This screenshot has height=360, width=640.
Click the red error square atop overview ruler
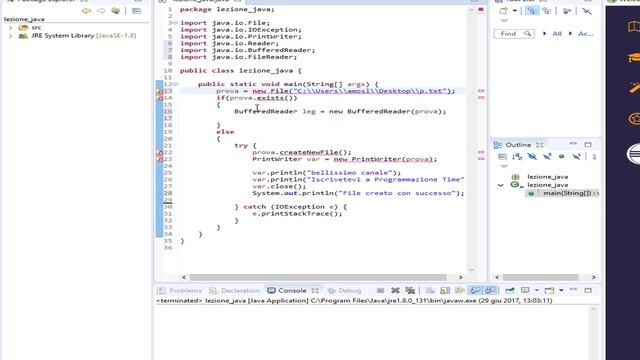click(x=481, y=9)
